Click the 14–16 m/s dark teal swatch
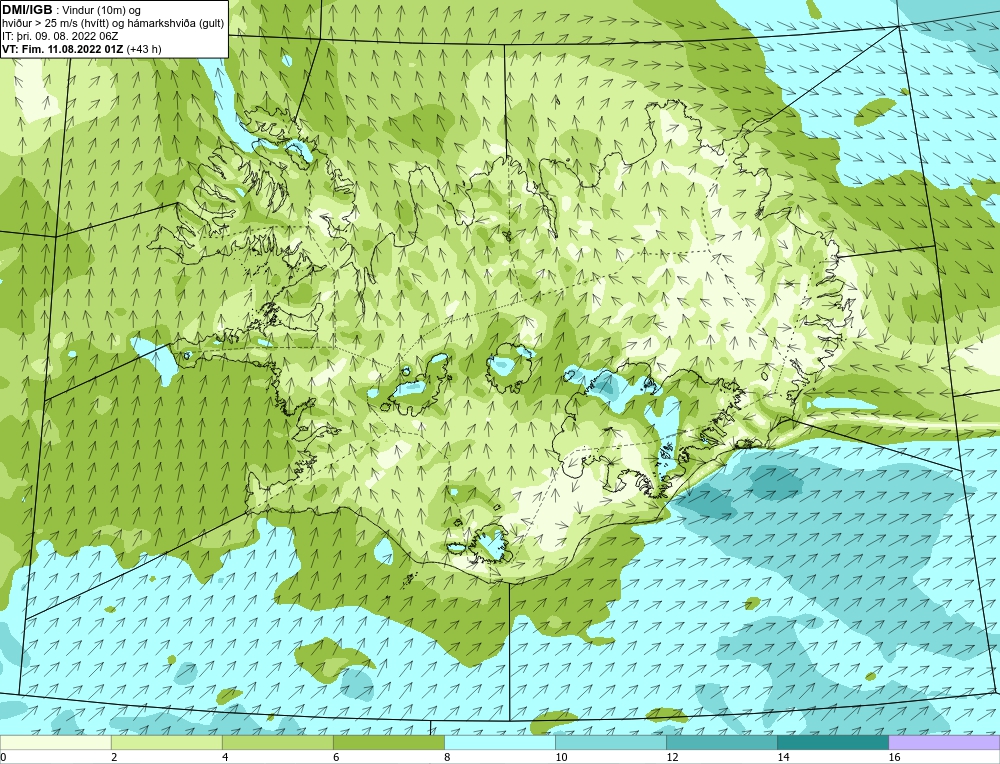 point(832,742)
